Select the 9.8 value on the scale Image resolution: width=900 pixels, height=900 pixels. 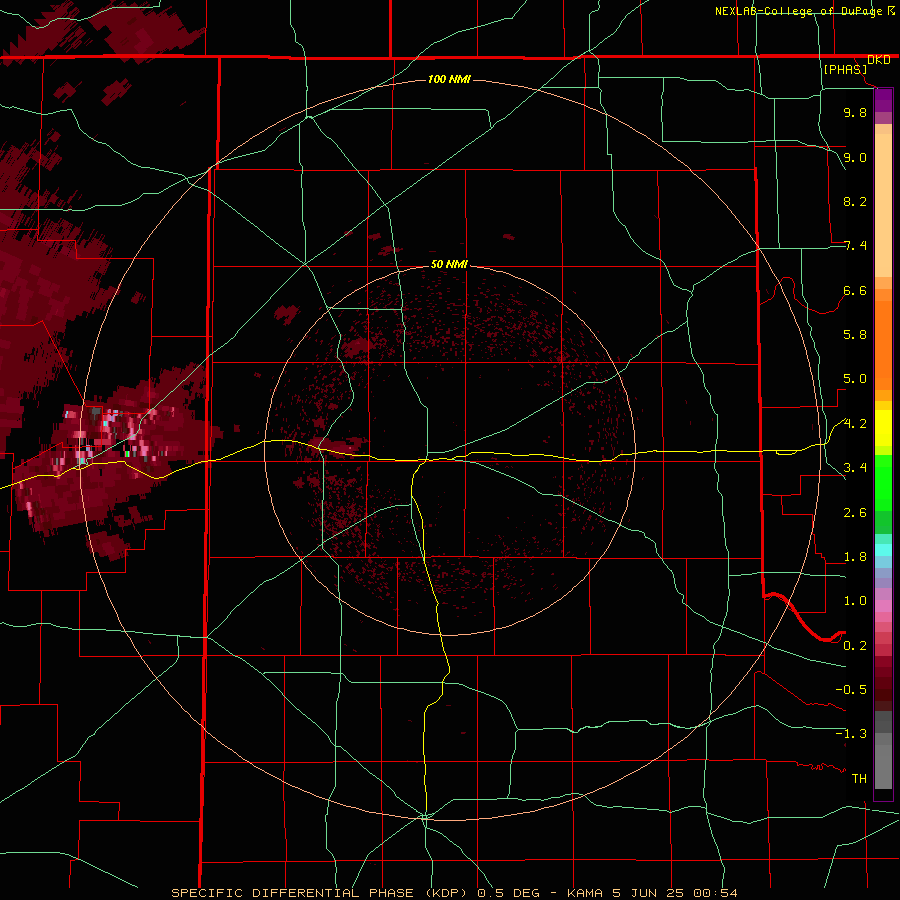855,112
